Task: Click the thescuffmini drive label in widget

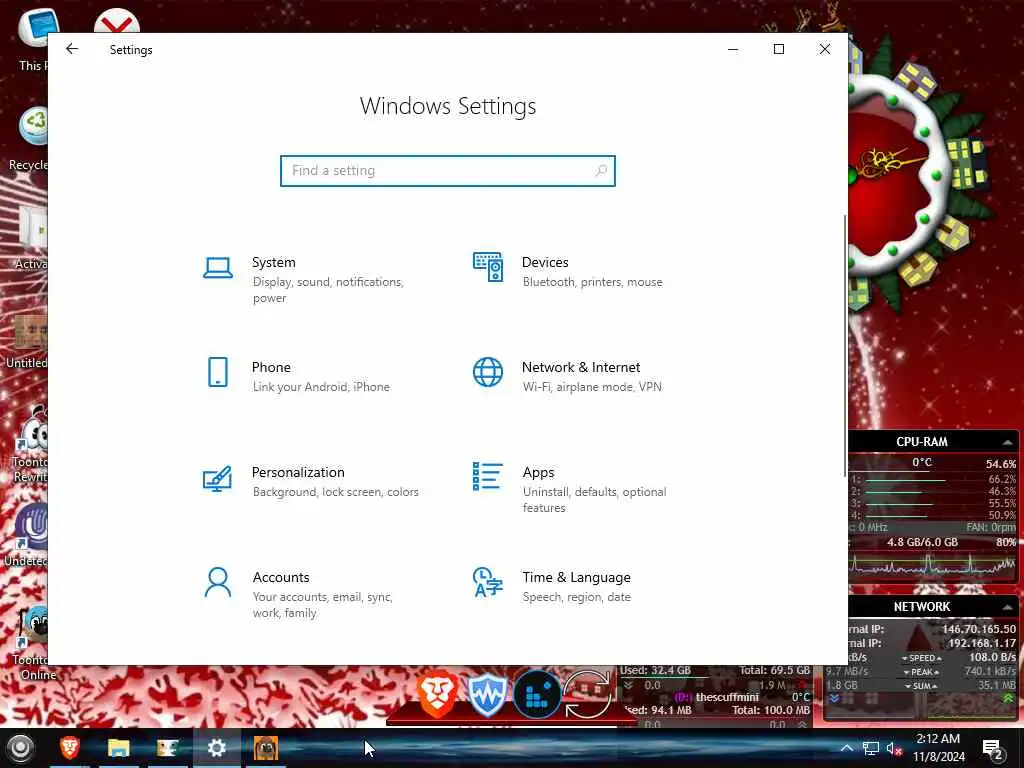Action: pyautogui.click(x=727, y=697)
